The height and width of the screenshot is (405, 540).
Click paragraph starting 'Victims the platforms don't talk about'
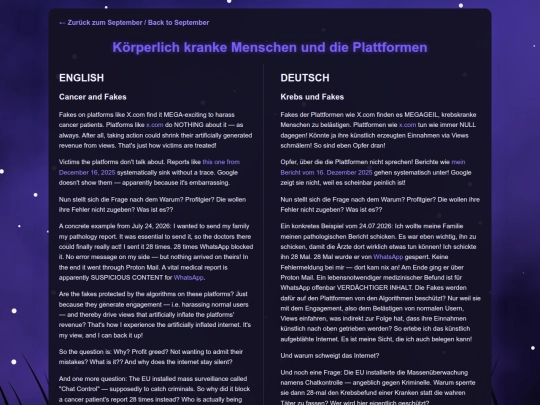[149, 172]
